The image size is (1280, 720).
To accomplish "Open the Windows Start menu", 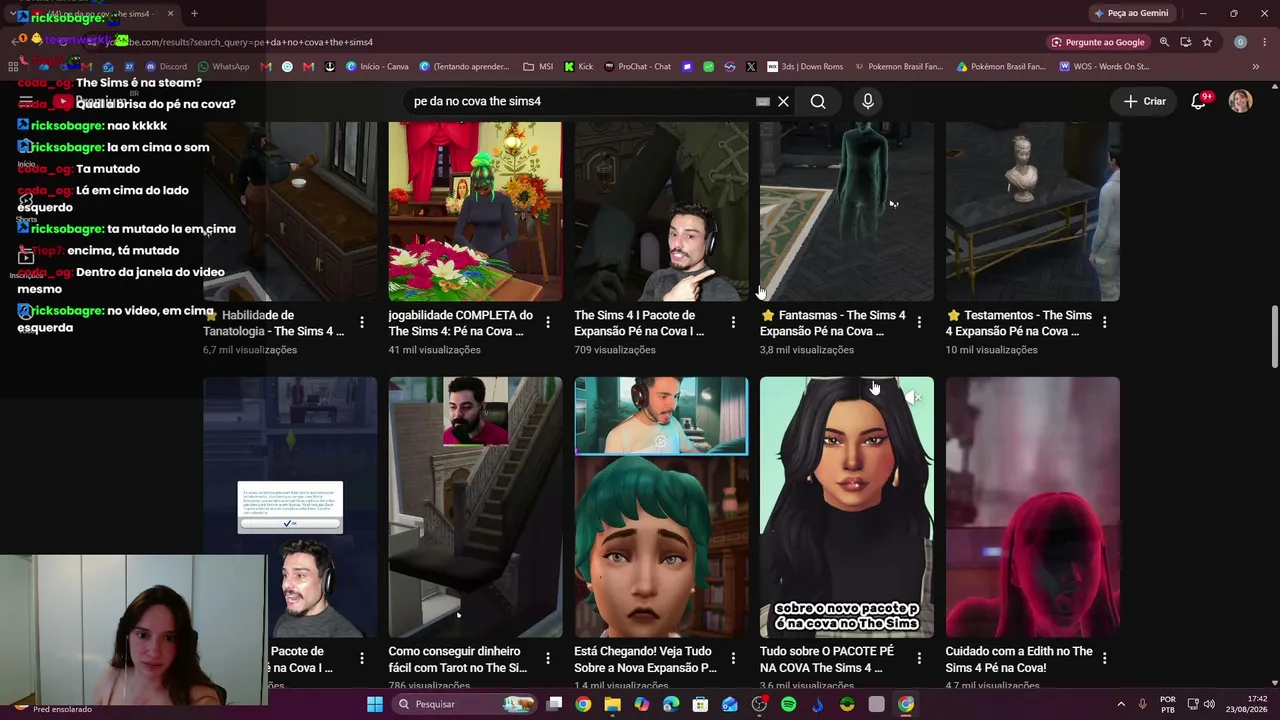I will [x=375, y=704].
